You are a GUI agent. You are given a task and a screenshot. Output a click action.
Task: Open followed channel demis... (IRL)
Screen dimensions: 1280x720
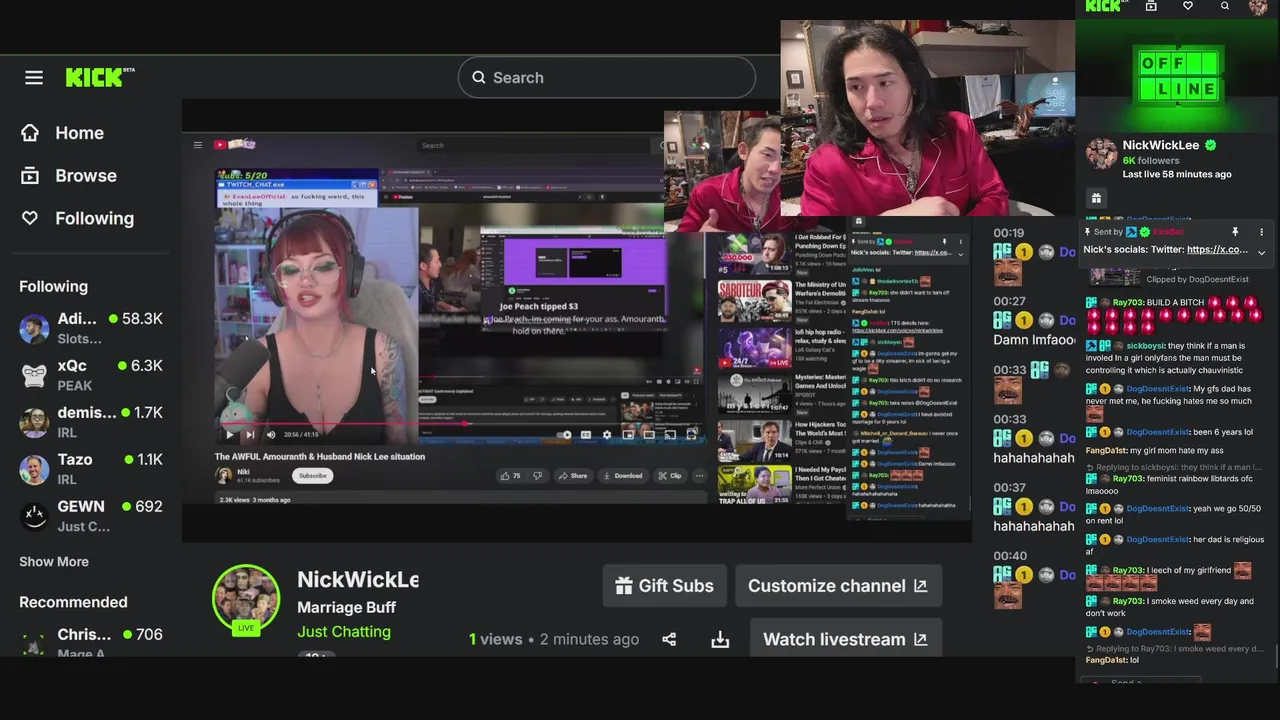tap(91, 422)
